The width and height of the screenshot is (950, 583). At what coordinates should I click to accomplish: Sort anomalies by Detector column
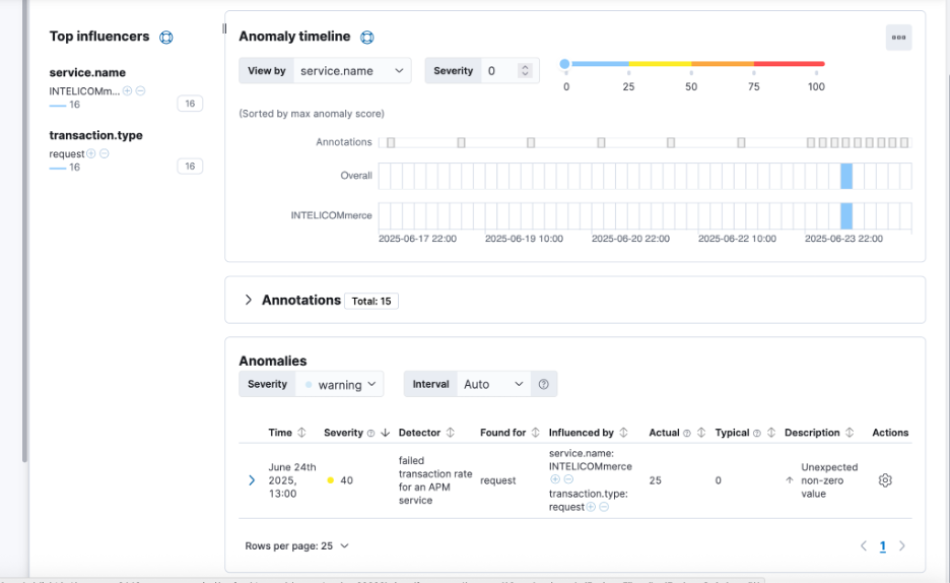click(450, 433)
